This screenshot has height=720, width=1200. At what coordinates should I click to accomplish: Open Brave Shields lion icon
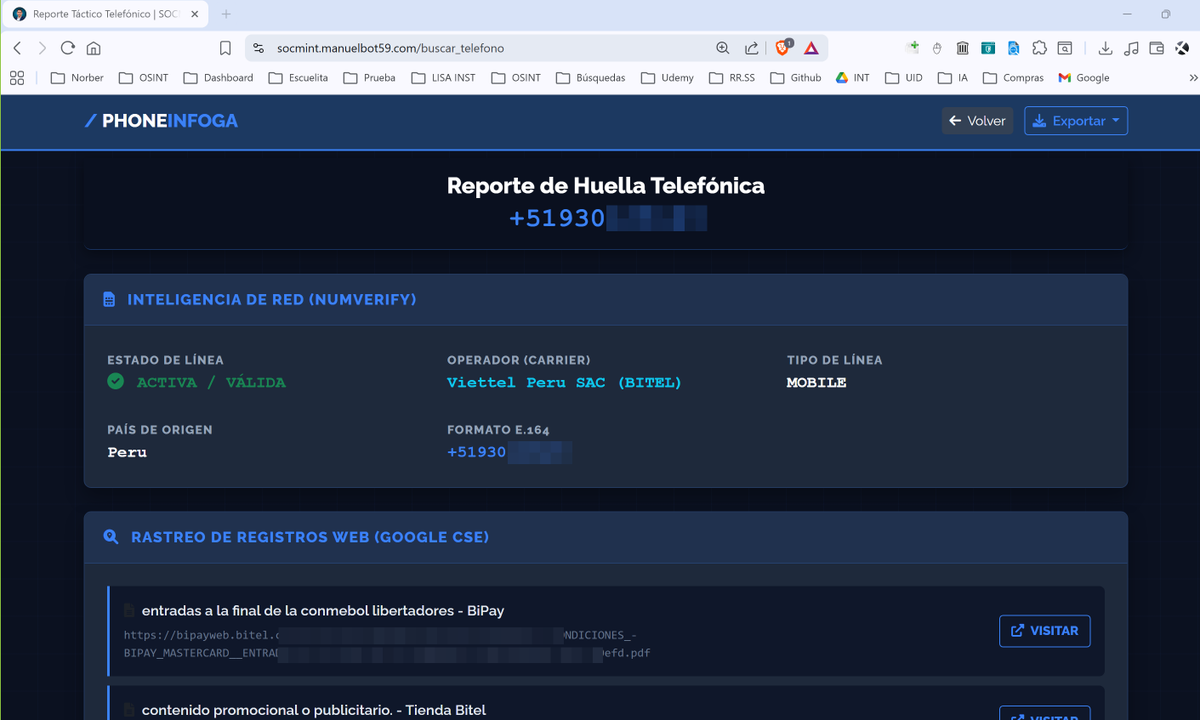click(x=783, y=47)
